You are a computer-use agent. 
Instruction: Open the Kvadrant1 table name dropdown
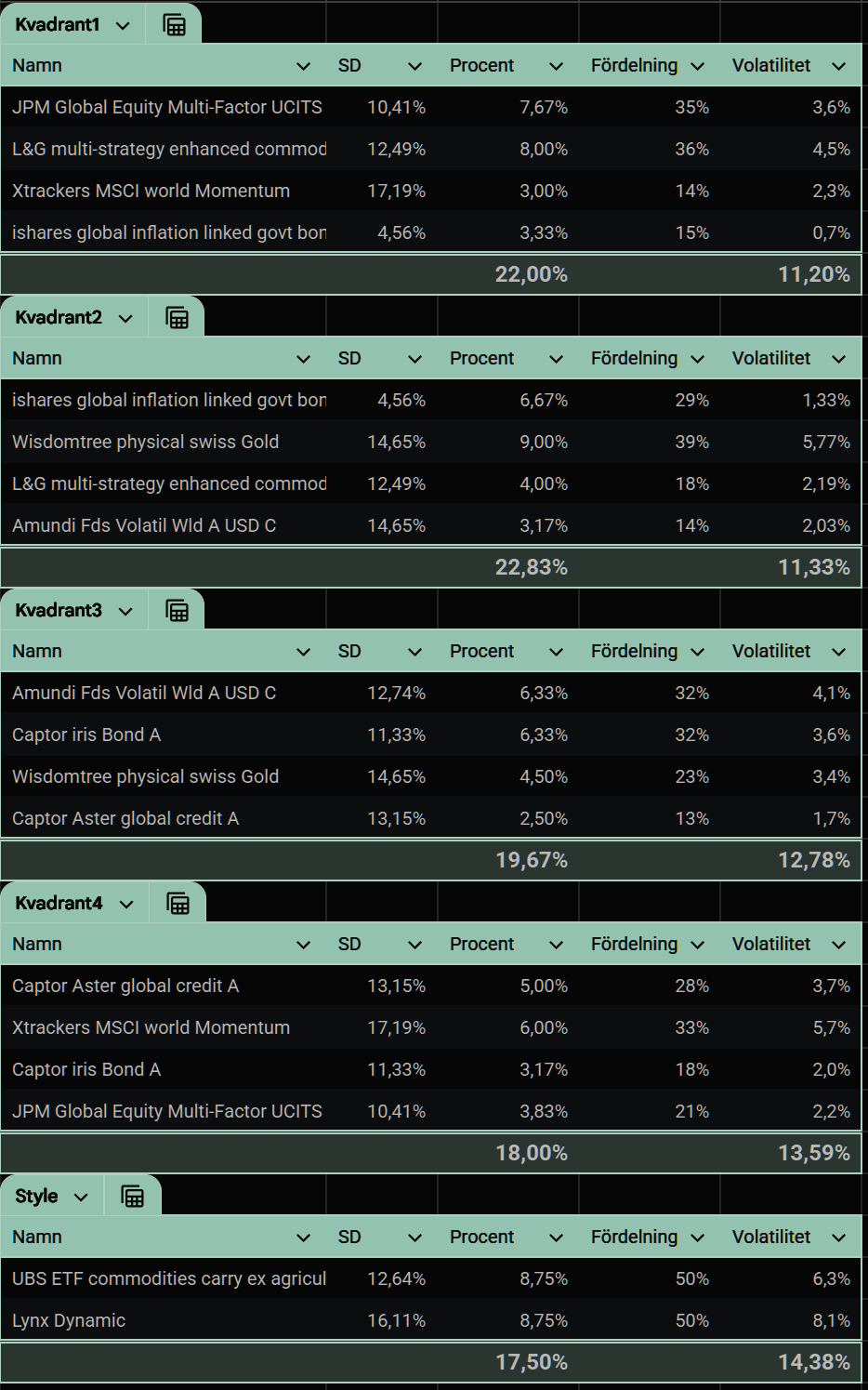(123, 26)
